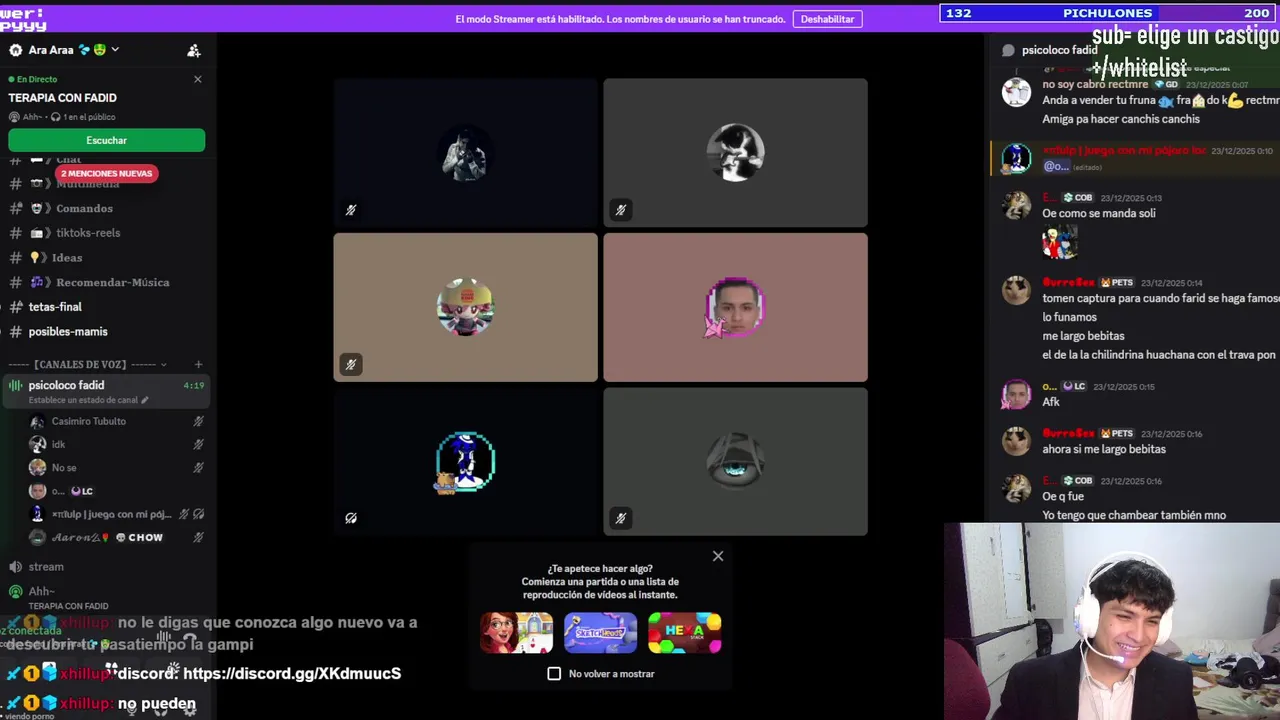1280x720 pixels.
Task: Expand the Ara Araa server dropdown
Action: (115, 50)
